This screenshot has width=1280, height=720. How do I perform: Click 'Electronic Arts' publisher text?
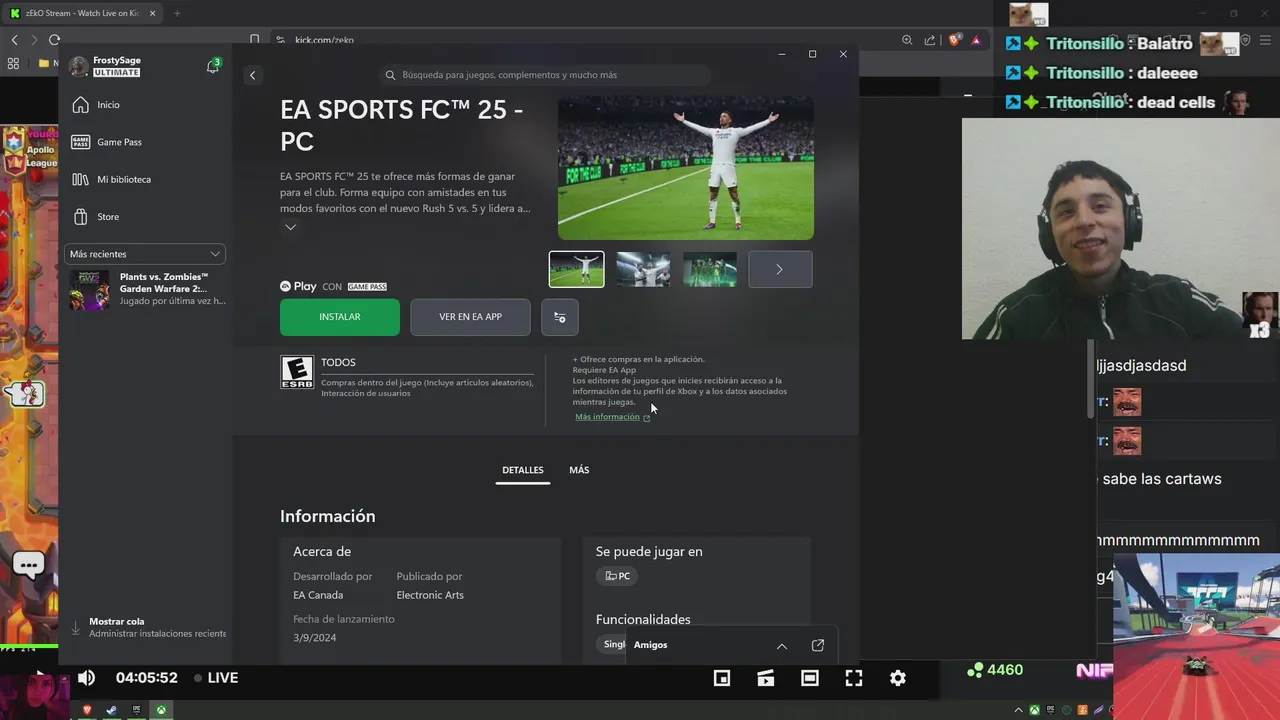pos(430,595)
